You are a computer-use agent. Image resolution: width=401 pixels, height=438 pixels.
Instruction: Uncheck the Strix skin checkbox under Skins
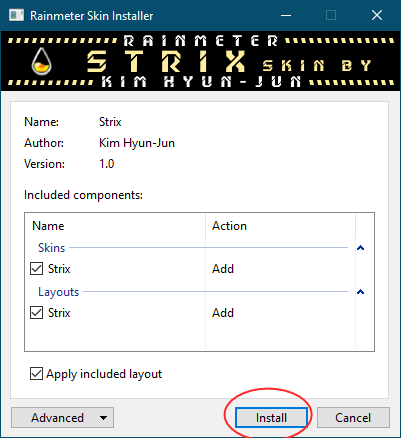36,269
